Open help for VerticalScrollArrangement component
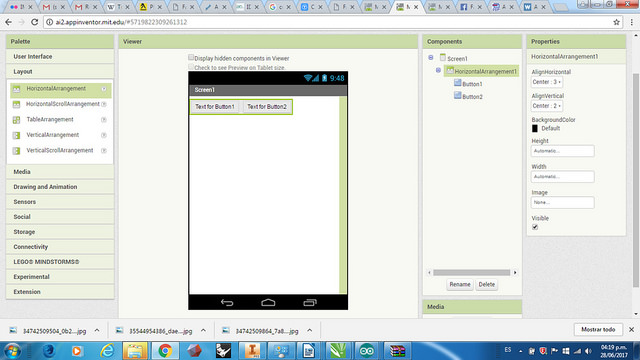This screenshot has width=640, height=360. click(104, 151)
